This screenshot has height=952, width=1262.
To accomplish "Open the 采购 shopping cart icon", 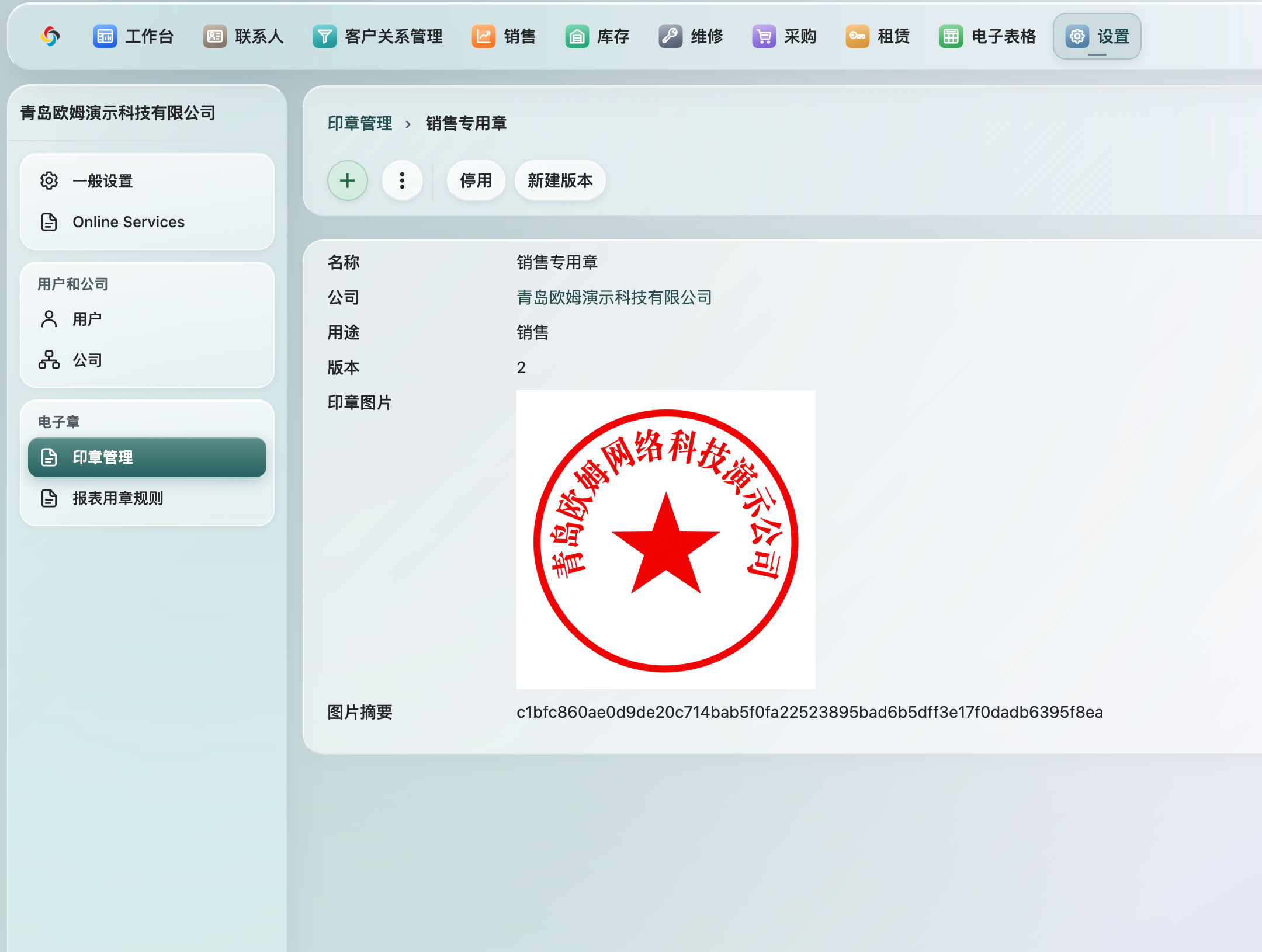I will click(x=764, y=36).
